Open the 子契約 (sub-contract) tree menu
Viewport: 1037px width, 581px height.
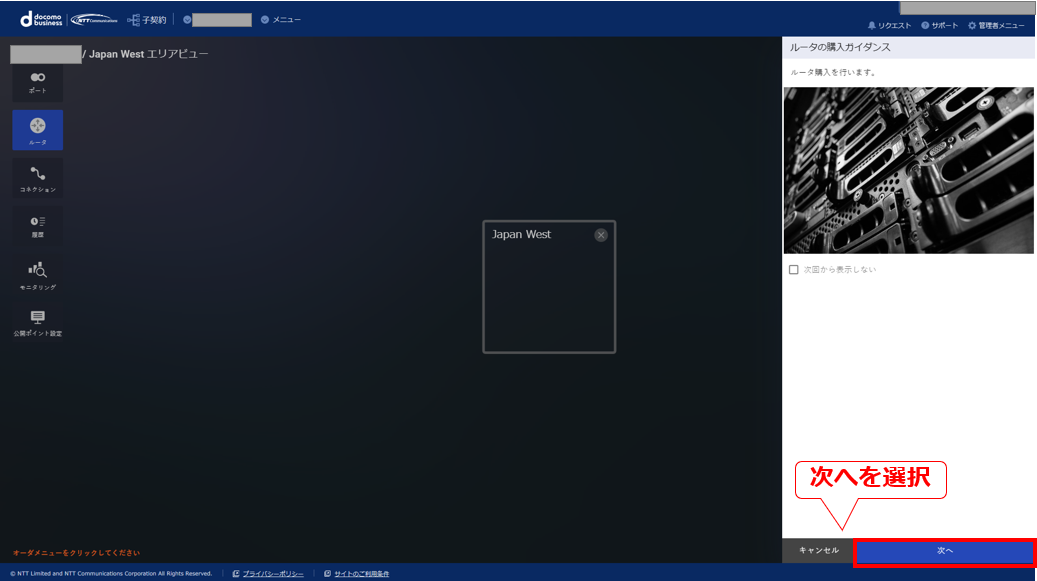[x=147, y=20]
